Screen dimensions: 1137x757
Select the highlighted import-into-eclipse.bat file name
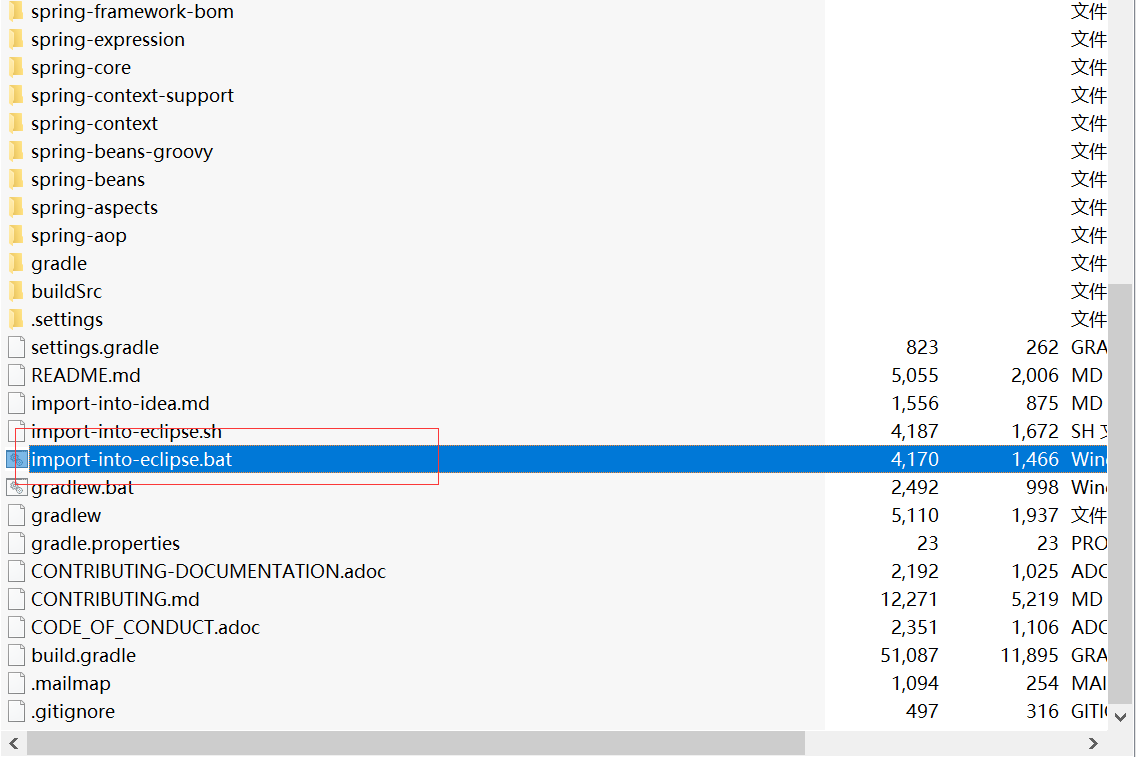pos(131,460)
